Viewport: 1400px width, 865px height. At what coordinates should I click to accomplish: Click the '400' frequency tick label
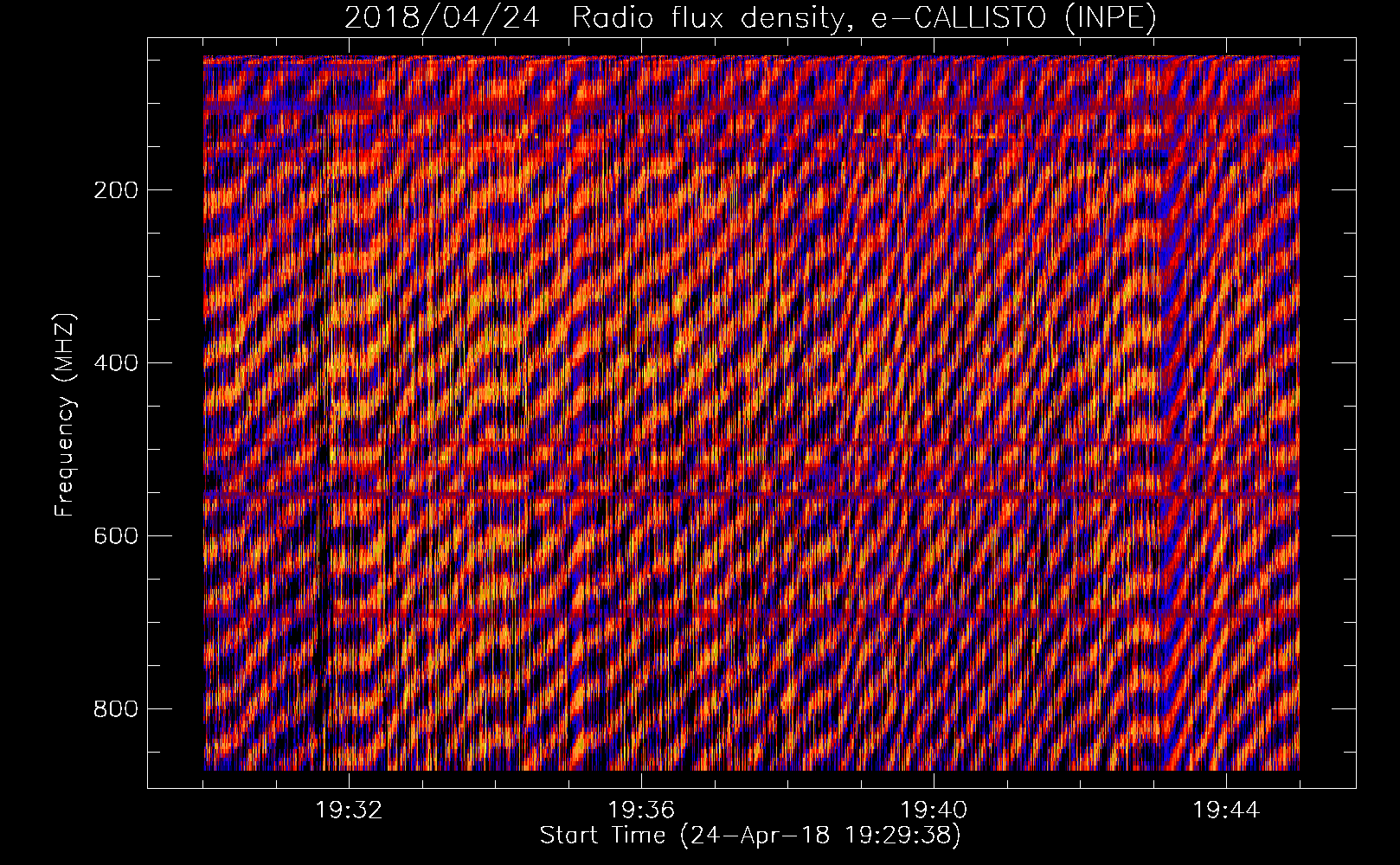click(115, 363)
